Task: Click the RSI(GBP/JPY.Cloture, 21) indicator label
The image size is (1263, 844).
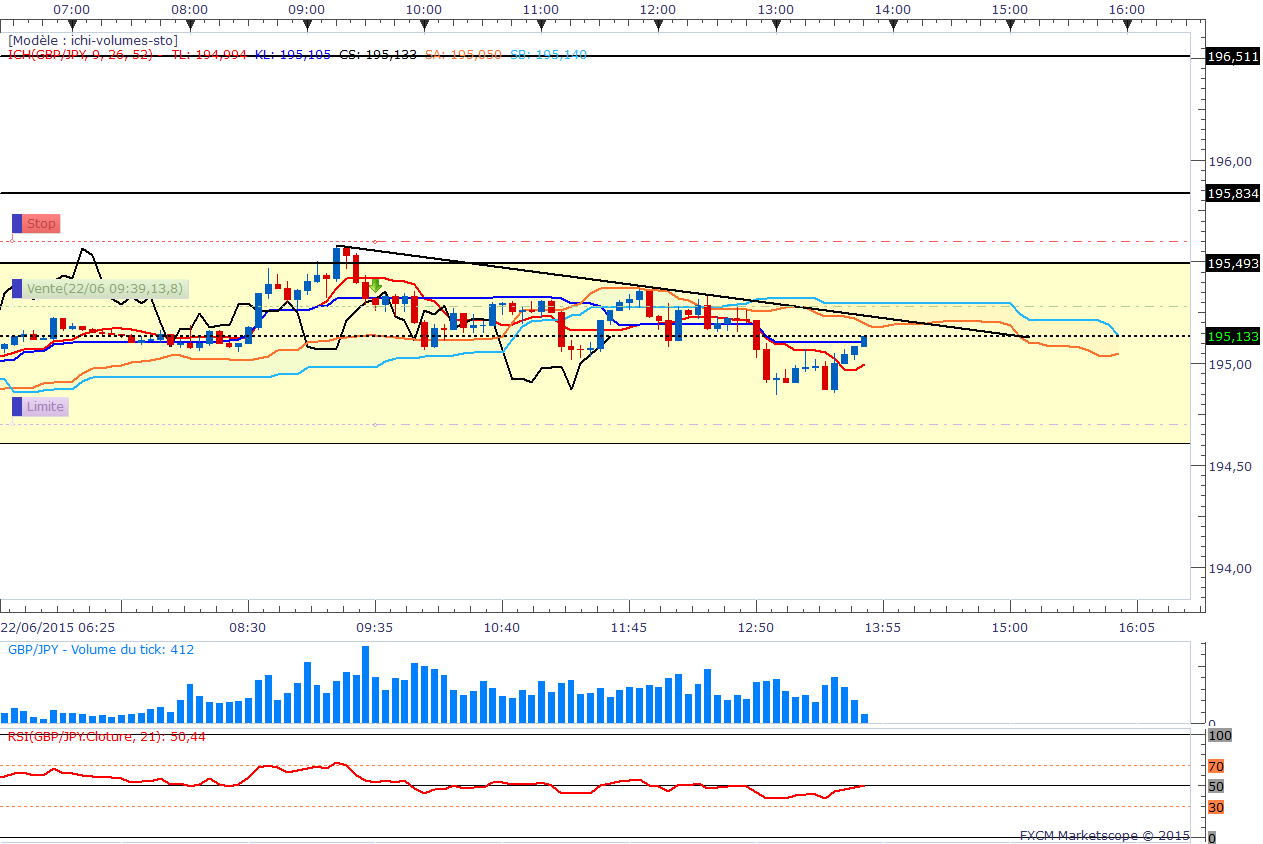Action: tap(107, 736)
